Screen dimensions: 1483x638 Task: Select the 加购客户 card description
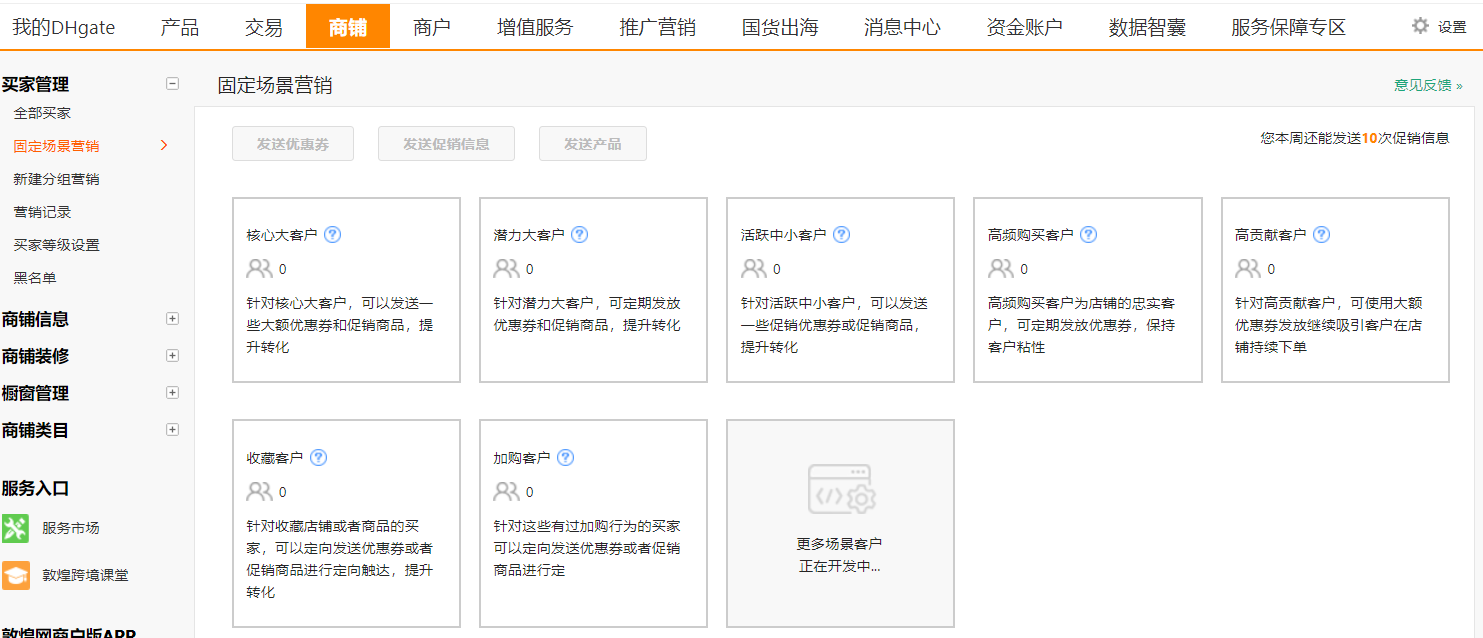click(x=587, y=548)
